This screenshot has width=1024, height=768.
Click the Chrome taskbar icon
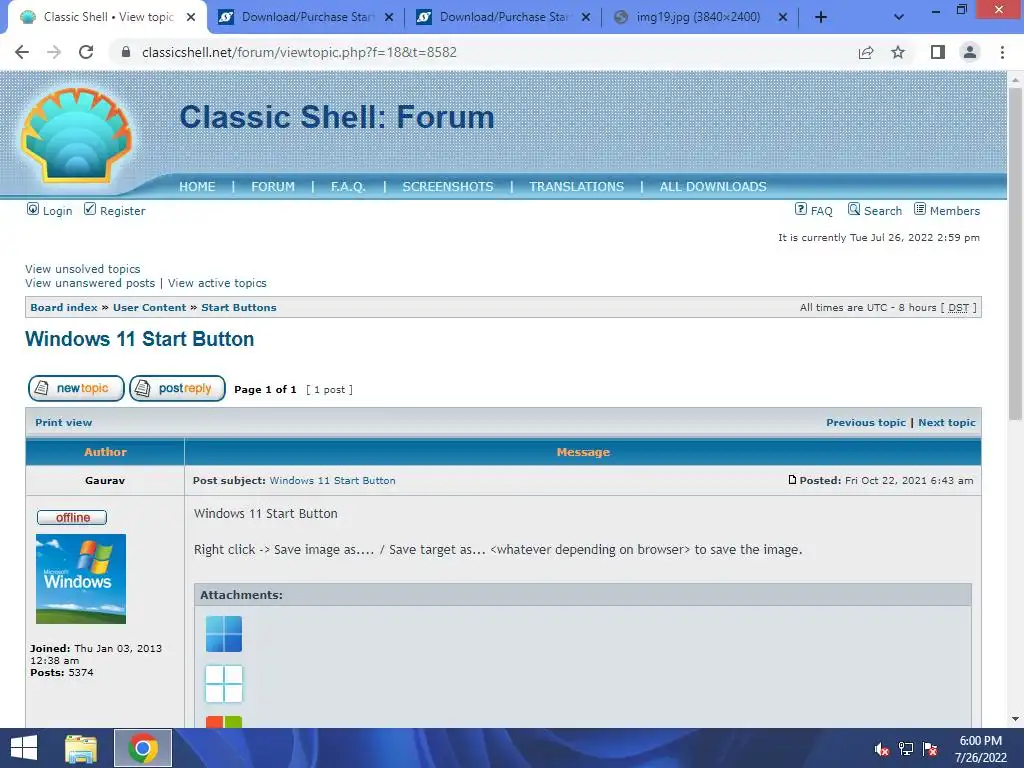[x=143, y=748]
